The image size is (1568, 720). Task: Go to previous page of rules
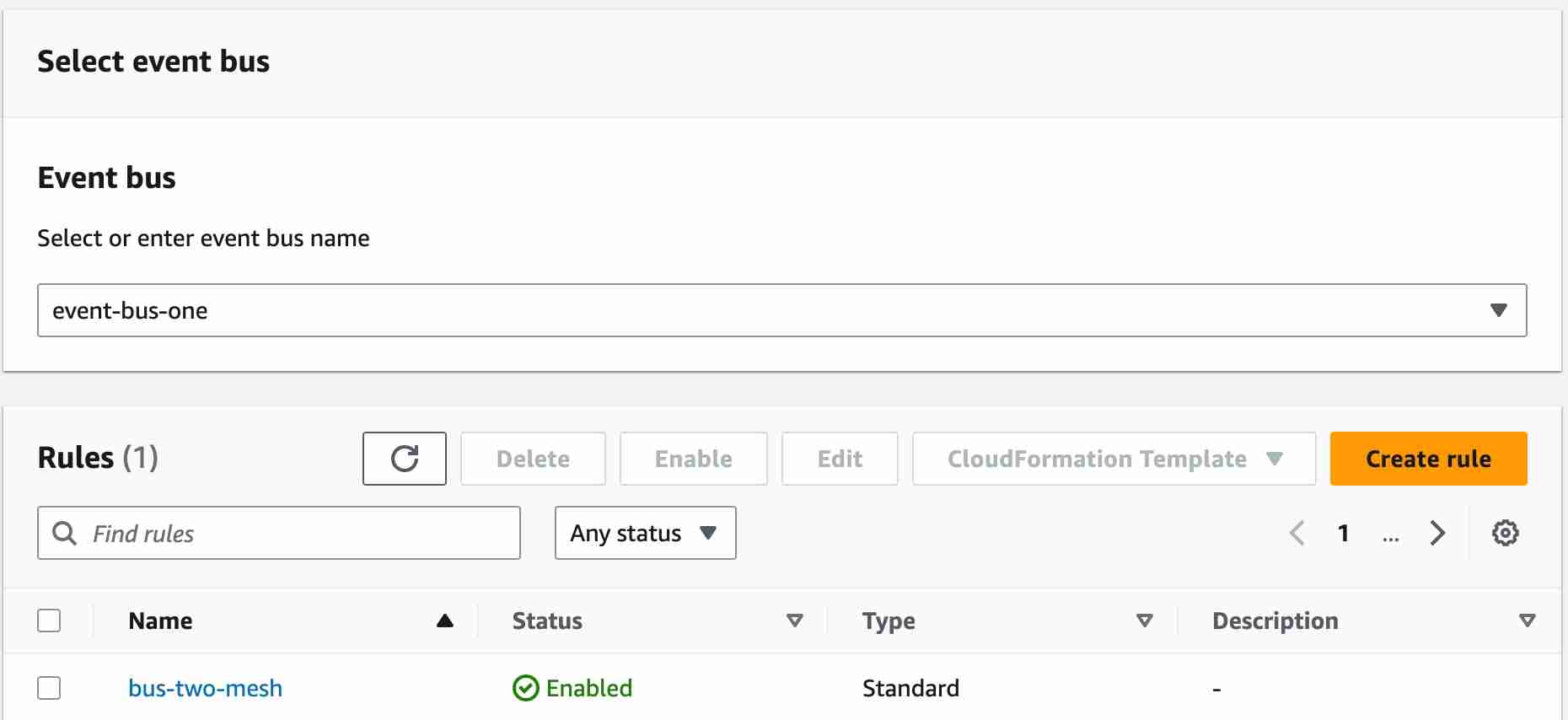(x=1297, y=533)
